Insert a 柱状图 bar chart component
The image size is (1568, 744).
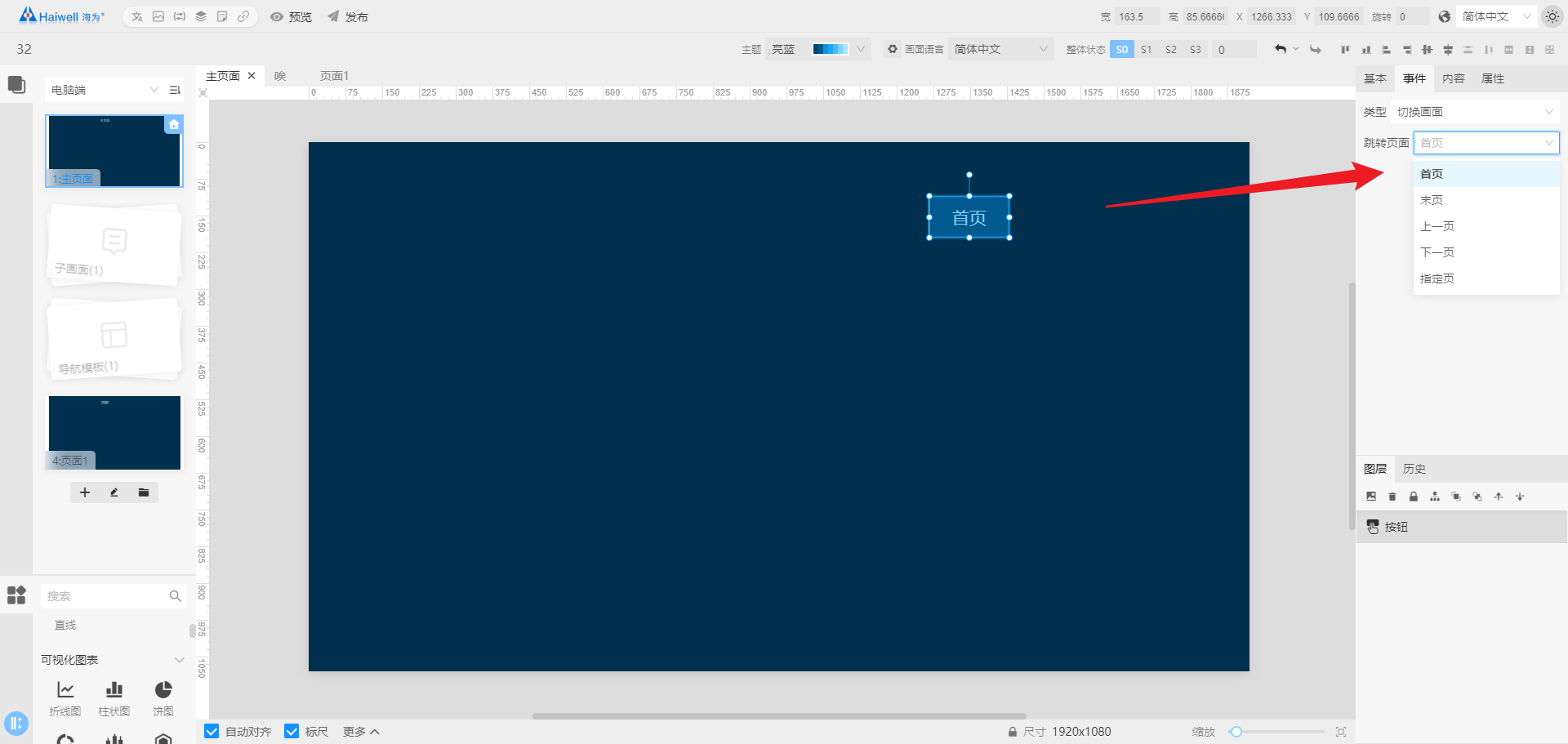pyautogui.click(x=114, y=698)
